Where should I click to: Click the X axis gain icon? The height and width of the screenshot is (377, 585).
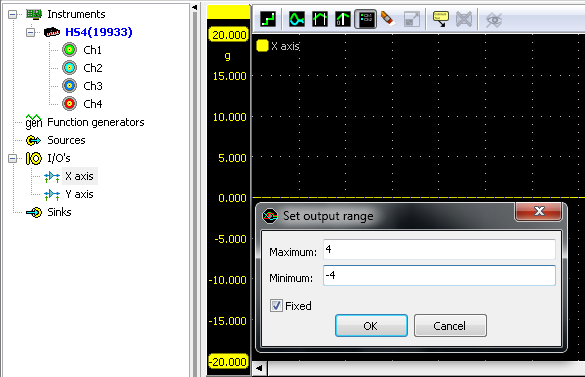pyautogui.click(x=52, y=176)
